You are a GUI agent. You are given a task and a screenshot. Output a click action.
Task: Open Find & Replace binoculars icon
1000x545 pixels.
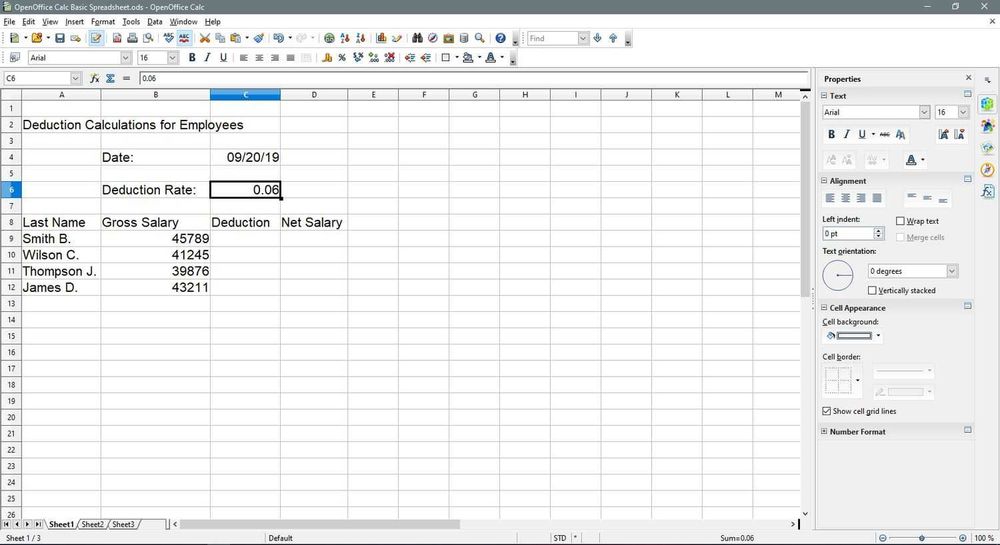417,38
